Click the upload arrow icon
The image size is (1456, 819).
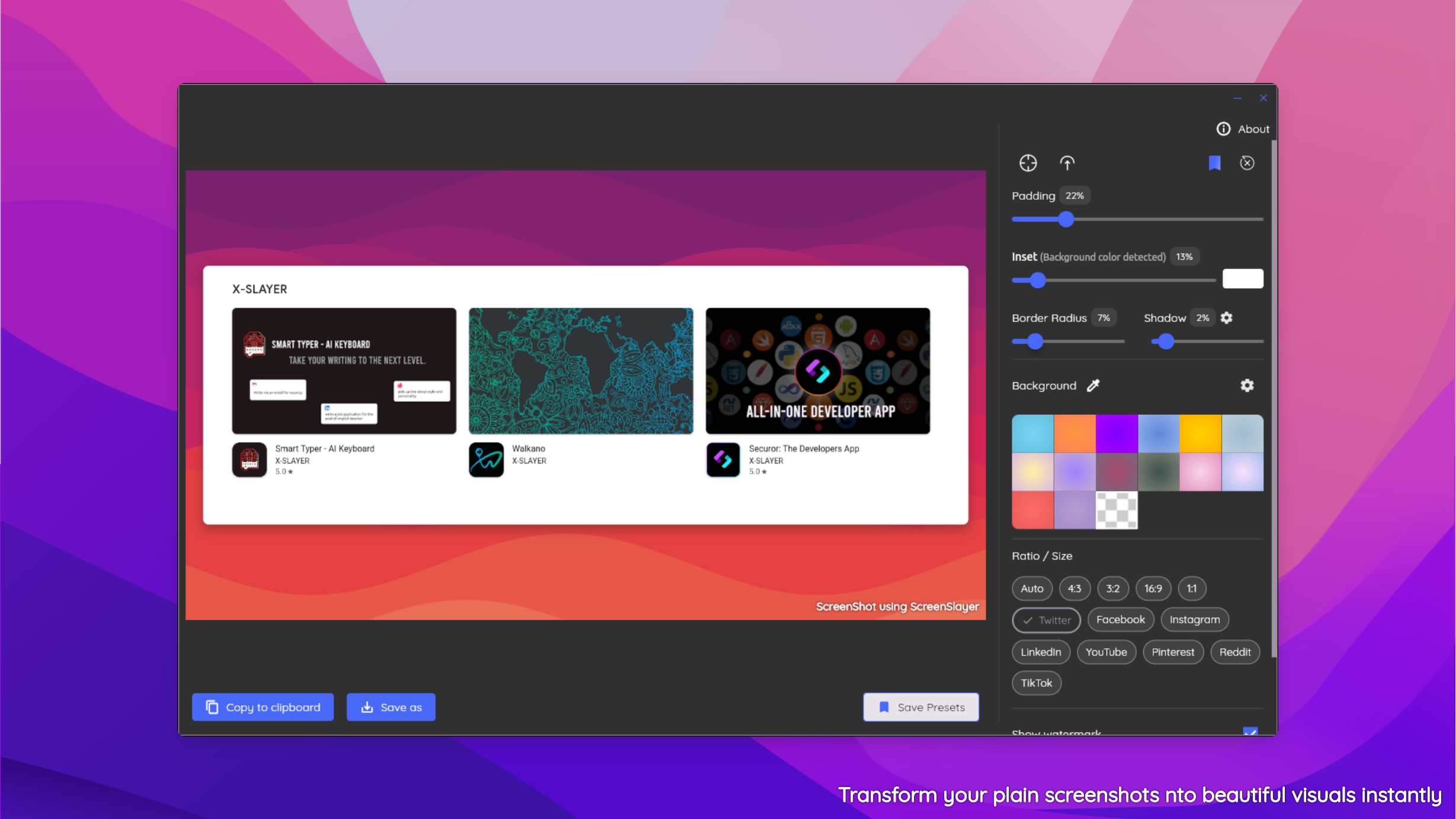click(1067, 163)
